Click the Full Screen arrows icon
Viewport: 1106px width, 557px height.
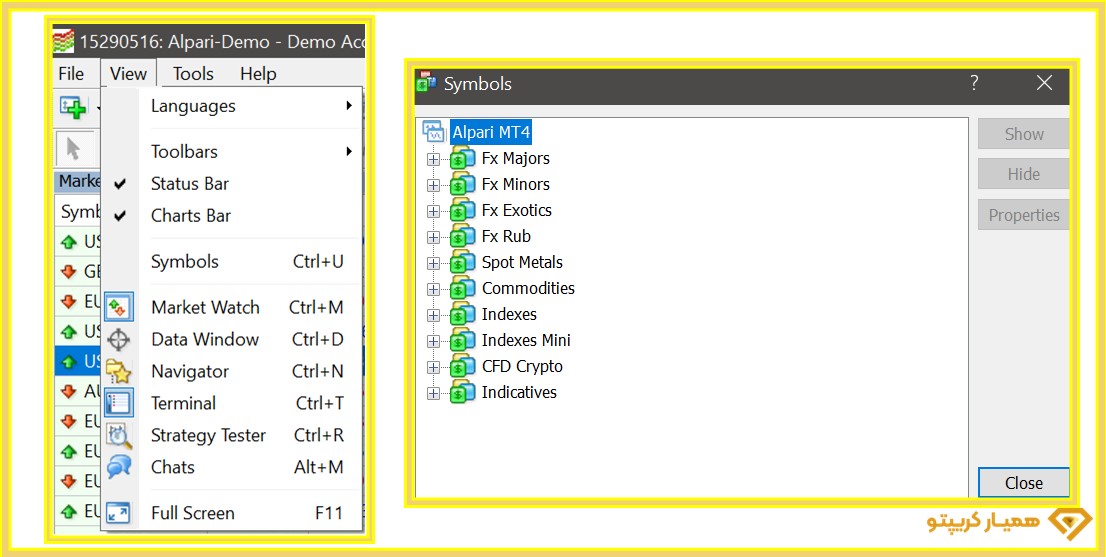pyautogui.click(x=118, y=513)
